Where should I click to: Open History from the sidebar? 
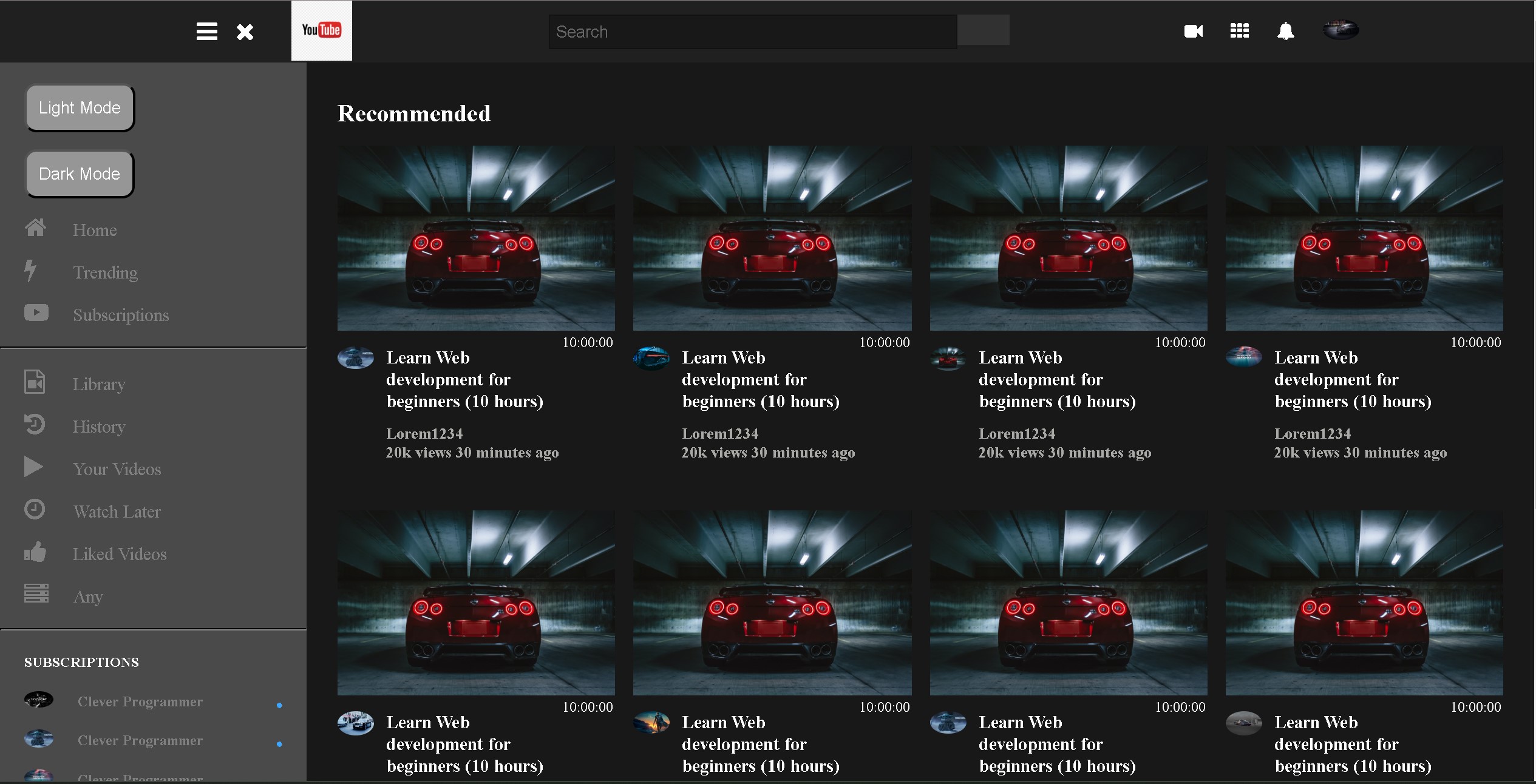click(x=99, y=427)
